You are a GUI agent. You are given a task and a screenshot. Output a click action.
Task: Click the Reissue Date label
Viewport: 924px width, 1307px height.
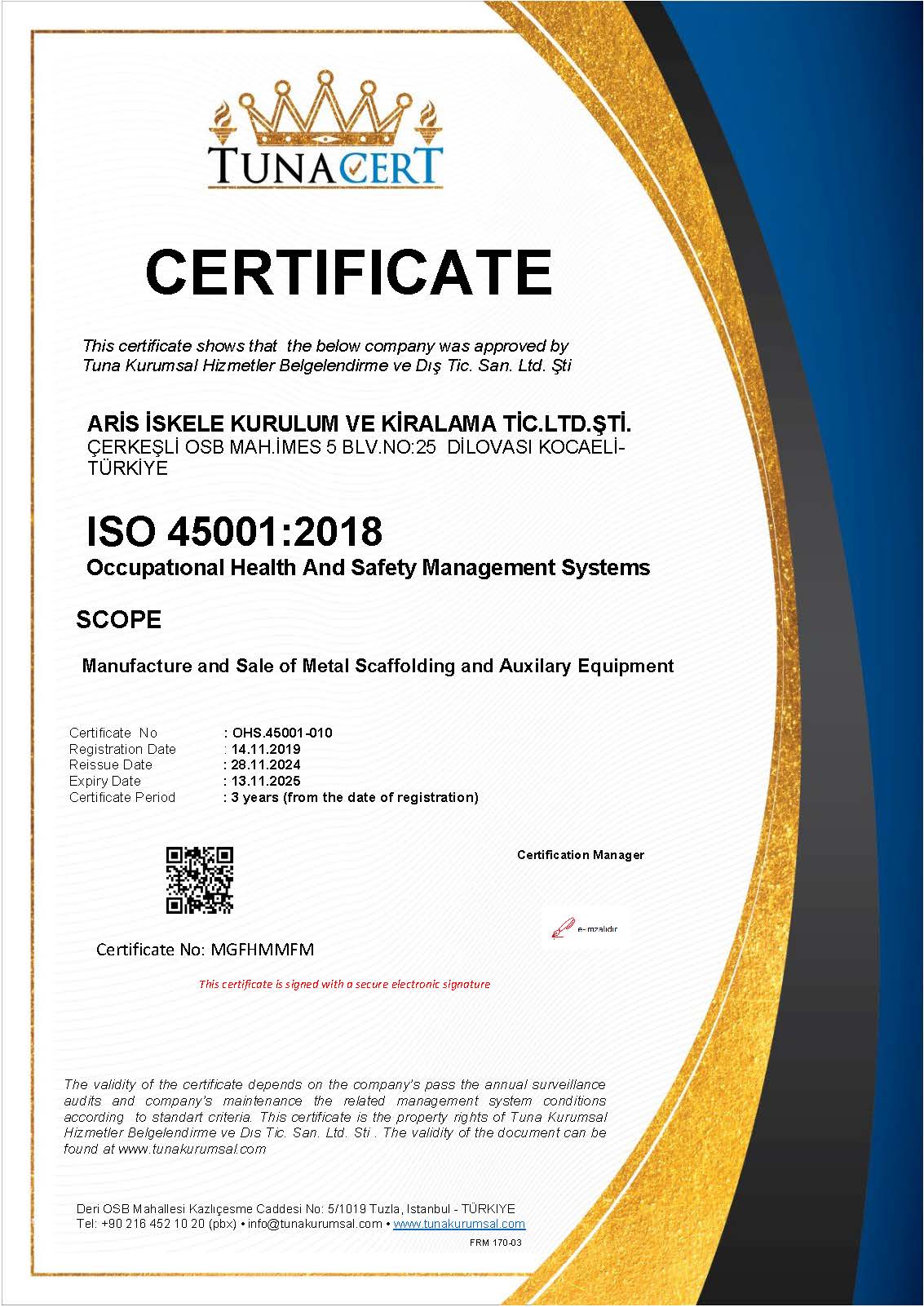point(111,764)
